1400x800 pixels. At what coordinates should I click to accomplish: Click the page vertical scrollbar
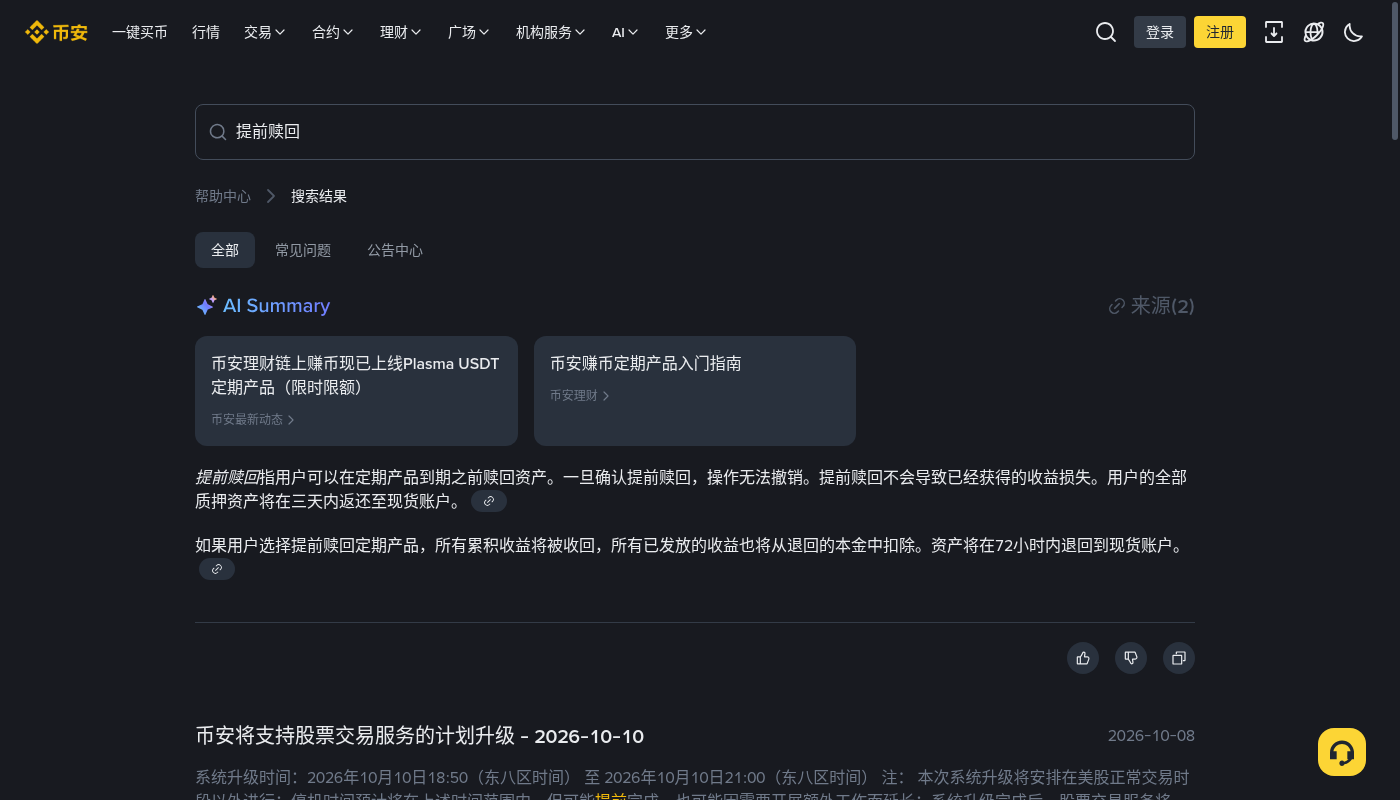click(1395, 70)
